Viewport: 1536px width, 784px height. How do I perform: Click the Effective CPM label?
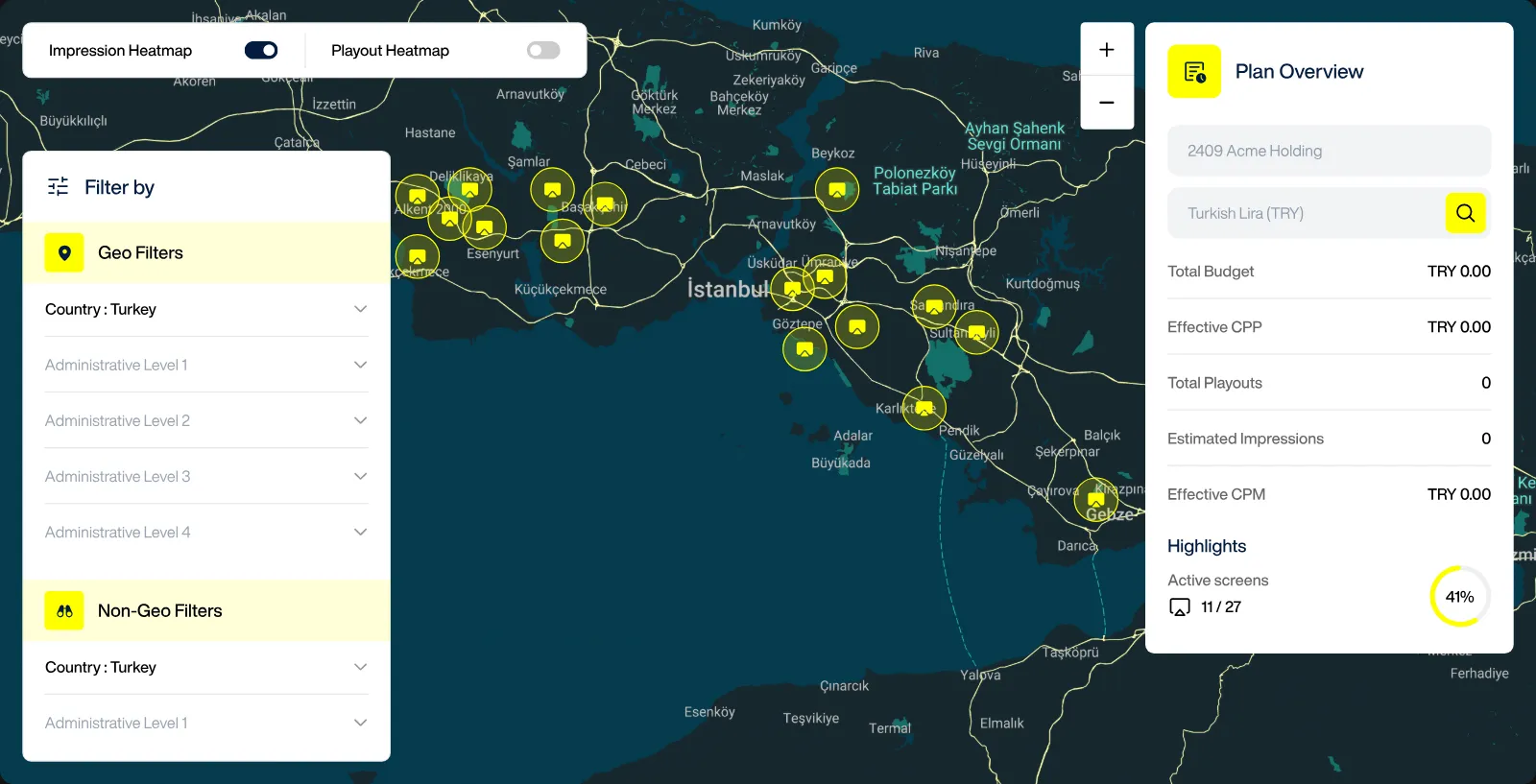tap(1216, 494)
